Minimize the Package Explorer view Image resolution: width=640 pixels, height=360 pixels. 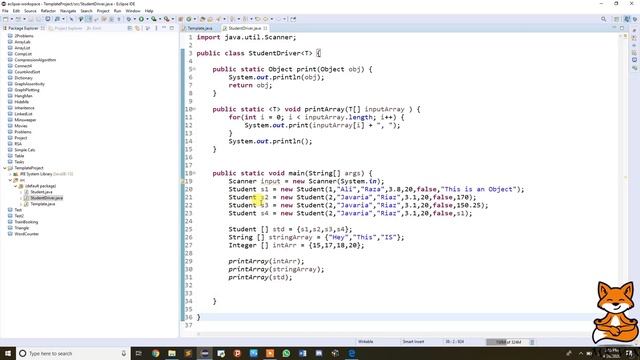pos(164,28)
